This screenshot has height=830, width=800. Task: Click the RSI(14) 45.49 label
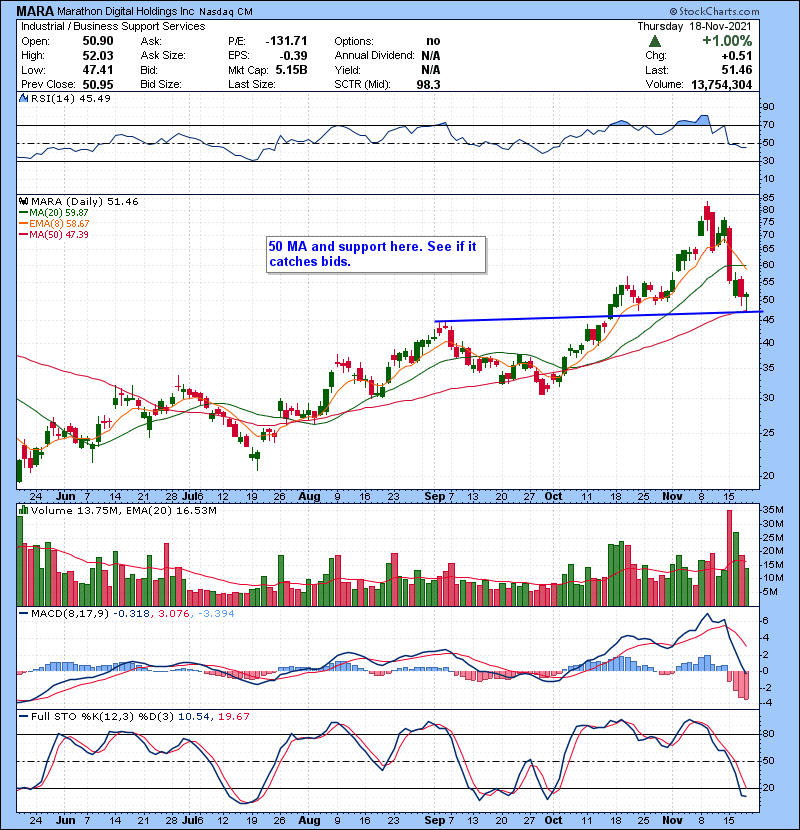(x=71, y=98)
